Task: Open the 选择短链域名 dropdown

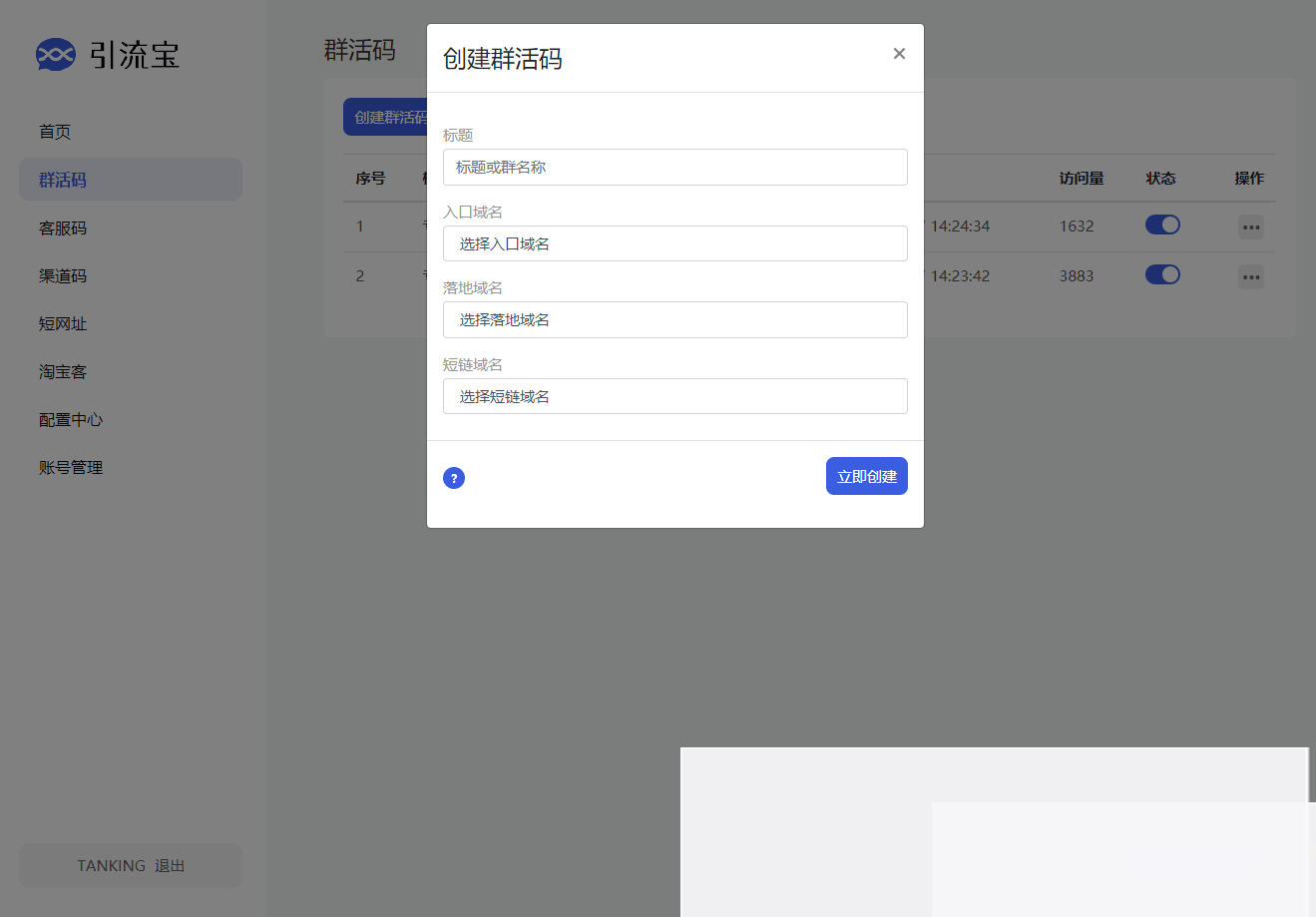Action: click(674, 396)
